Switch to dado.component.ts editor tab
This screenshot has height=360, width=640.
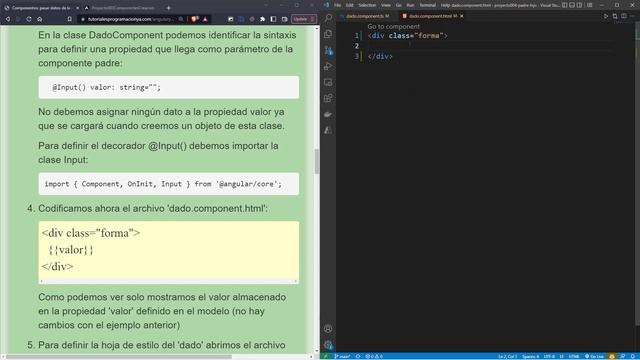coord(364,16)
